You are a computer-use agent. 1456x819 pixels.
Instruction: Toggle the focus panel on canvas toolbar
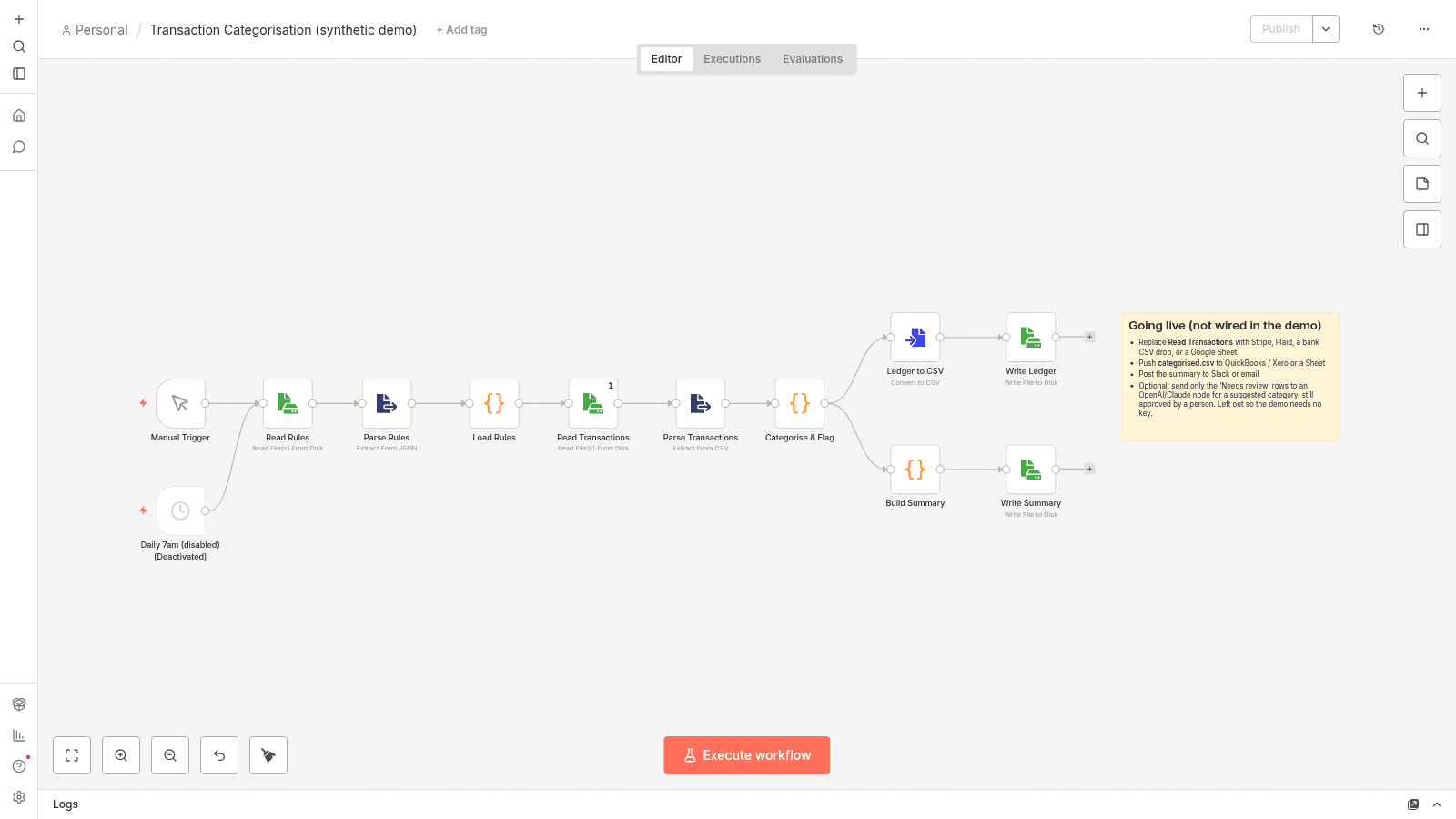click(1422, 229)
